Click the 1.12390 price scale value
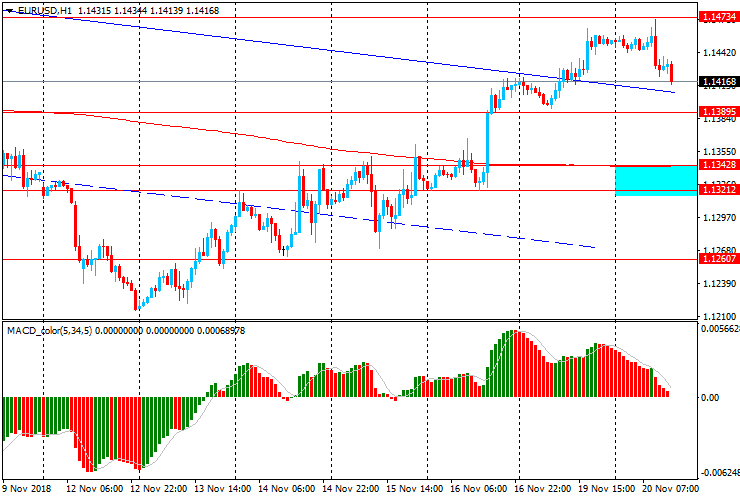The width and height of the screenshot is (740, 500). tap(719, 283)
